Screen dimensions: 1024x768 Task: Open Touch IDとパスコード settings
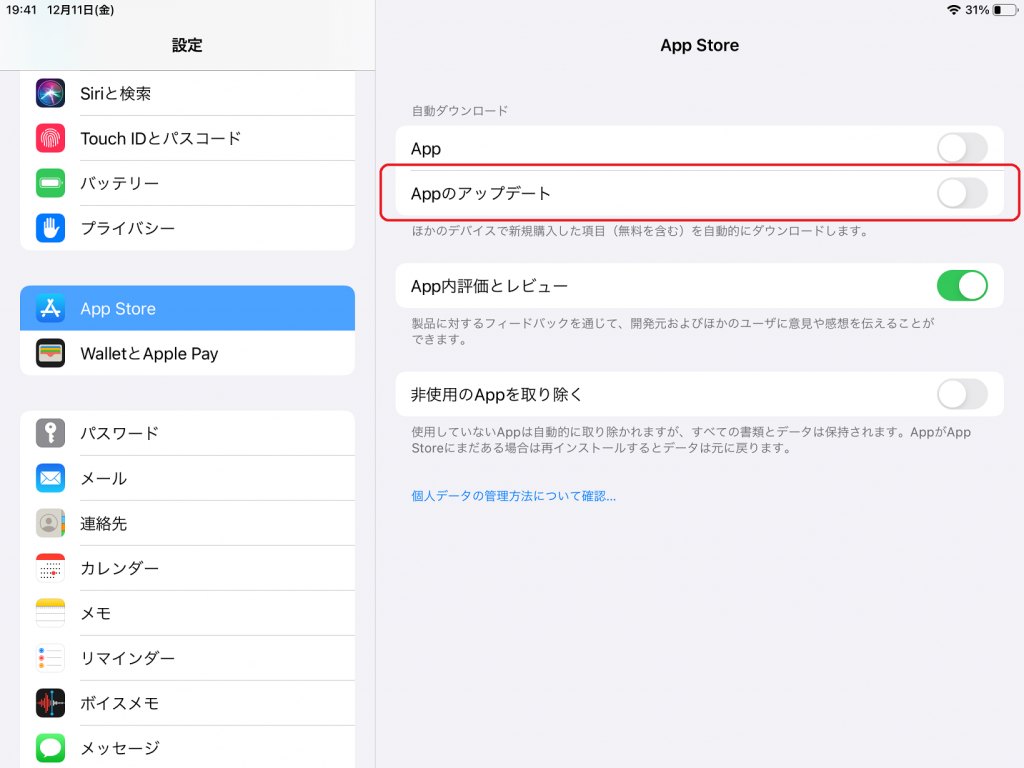coord(187,138)
